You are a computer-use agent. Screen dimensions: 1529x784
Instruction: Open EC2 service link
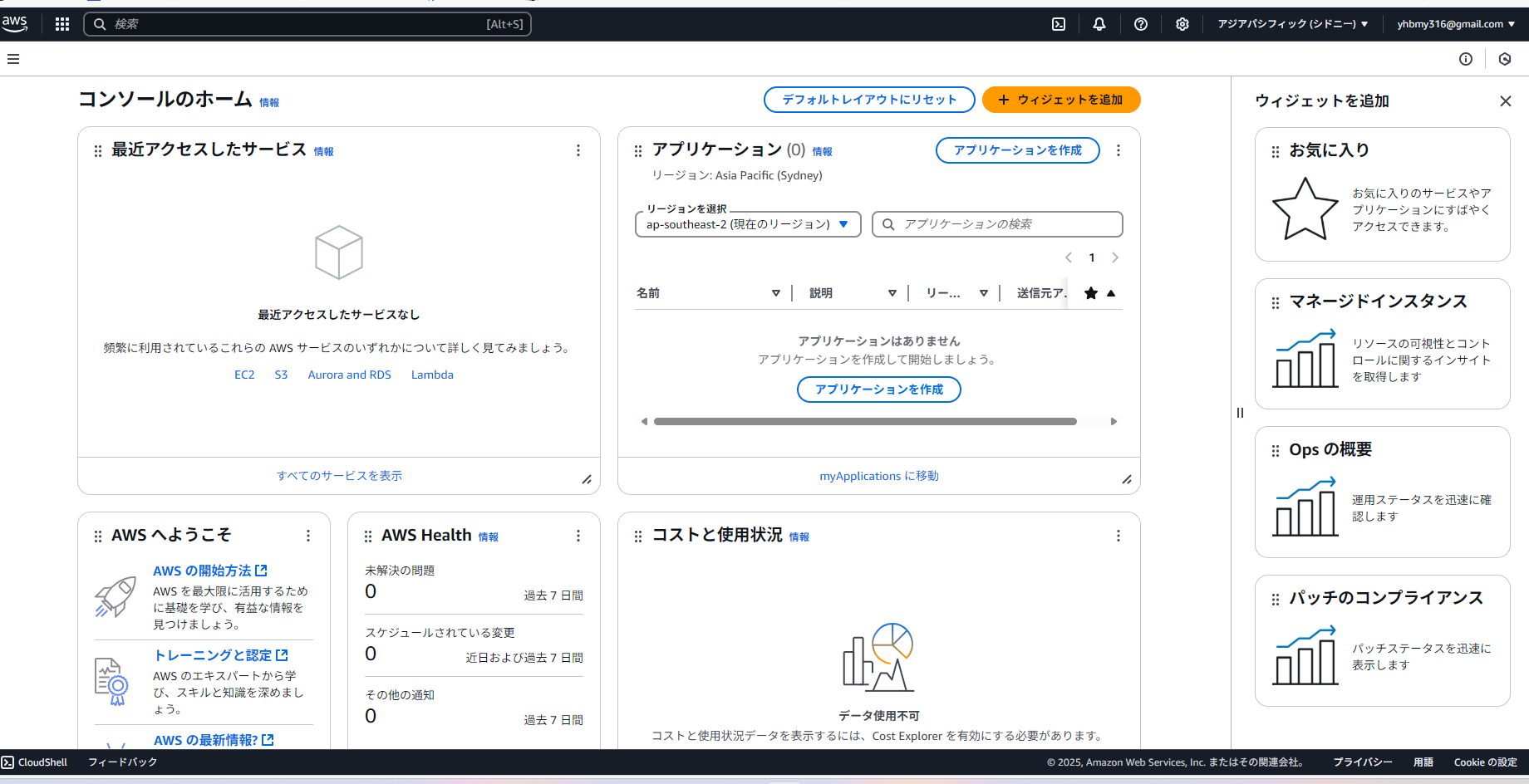point(244,375)
